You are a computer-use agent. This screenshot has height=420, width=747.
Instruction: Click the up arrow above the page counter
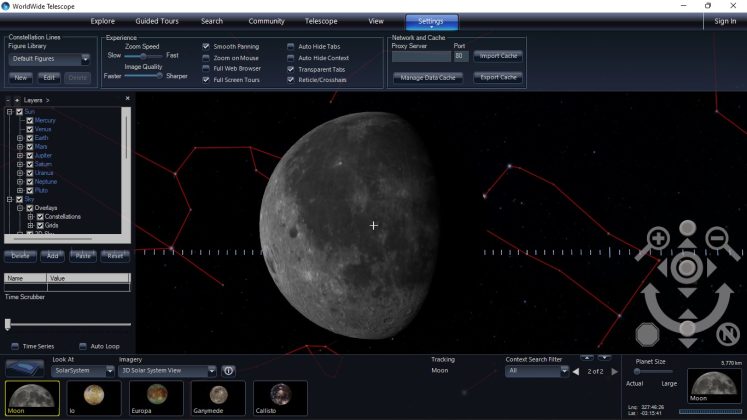pyautogui.click(x=587, y=357)
